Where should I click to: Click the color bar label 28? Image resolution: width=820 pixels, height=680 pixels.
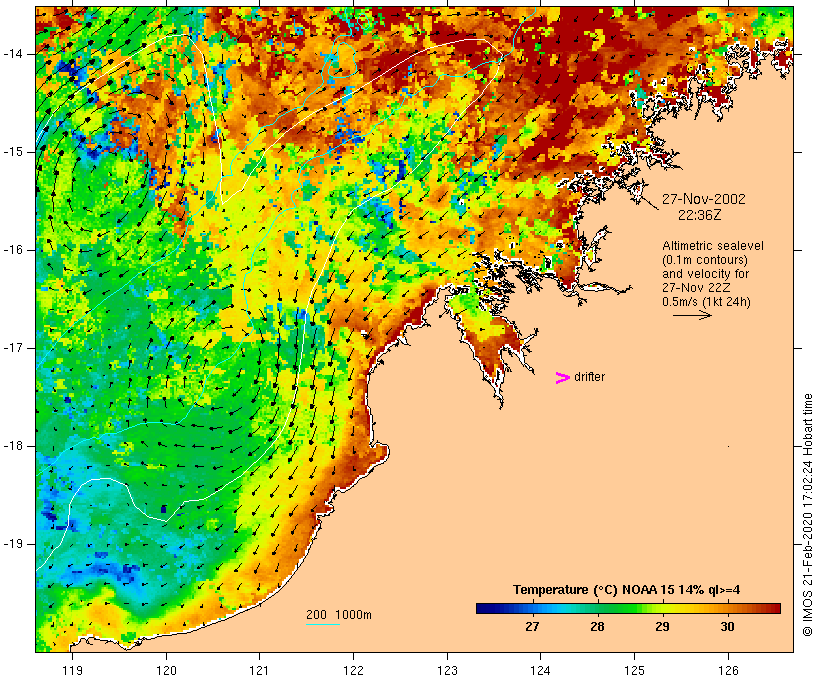(597, 627)
